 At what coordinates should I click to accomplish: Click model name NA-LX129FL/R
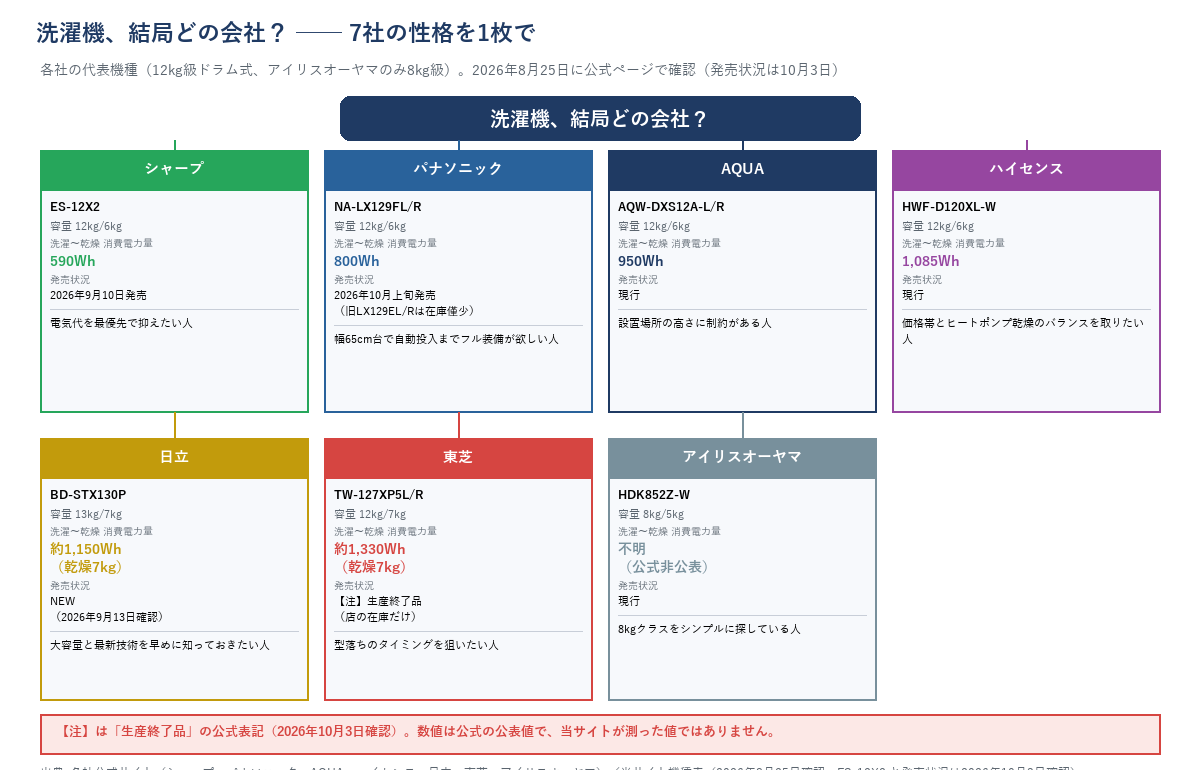click(378, 207)
